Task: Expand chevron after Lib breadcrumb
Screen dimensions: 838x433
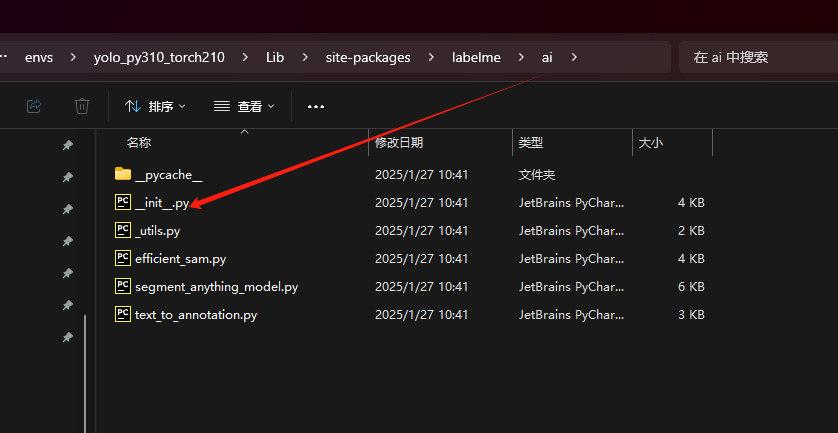Action: [x=305, y=57]
